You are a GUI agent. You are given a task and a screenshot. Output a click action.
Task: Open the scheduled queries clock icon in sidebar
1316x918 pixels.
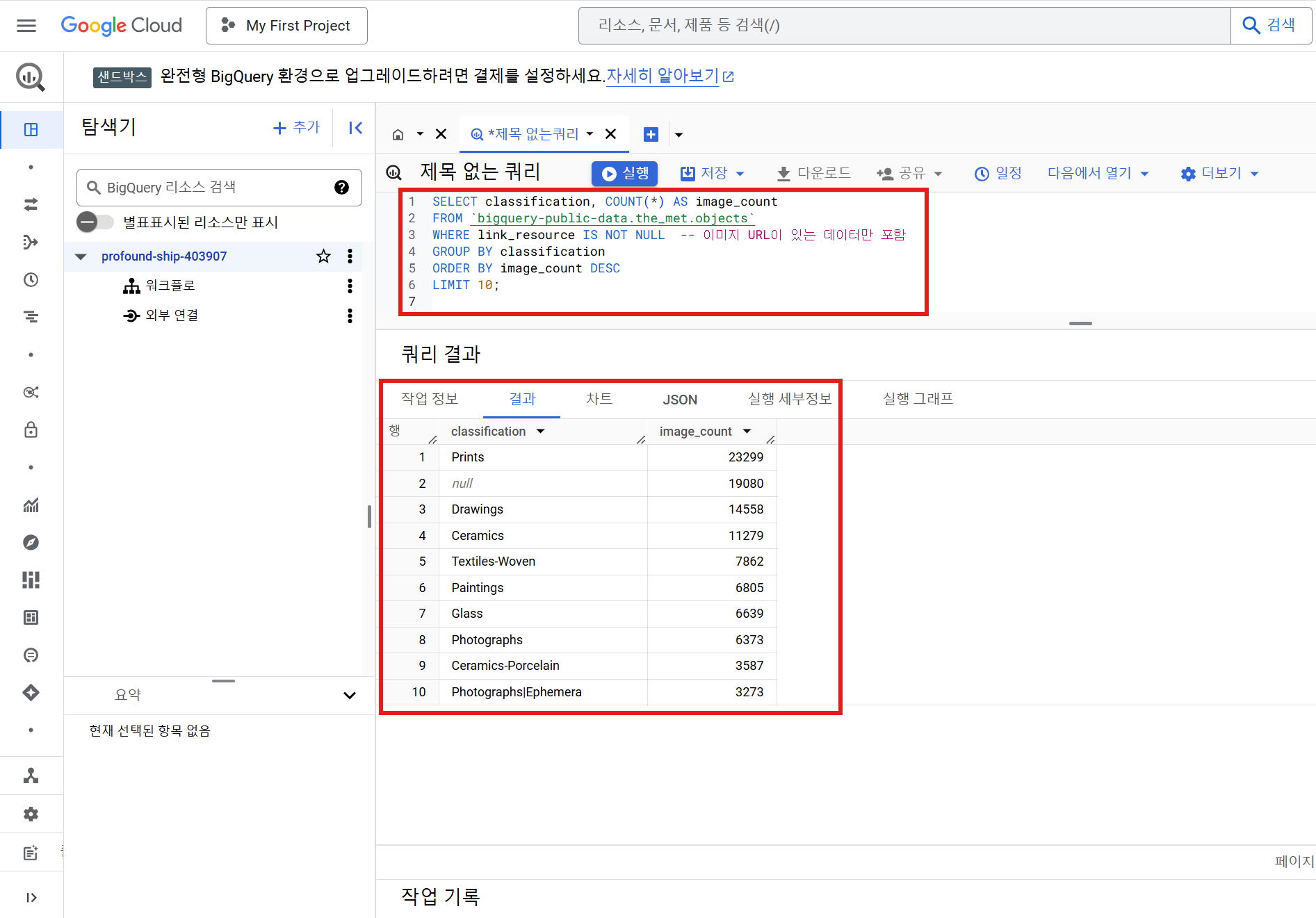coord(31,279)
